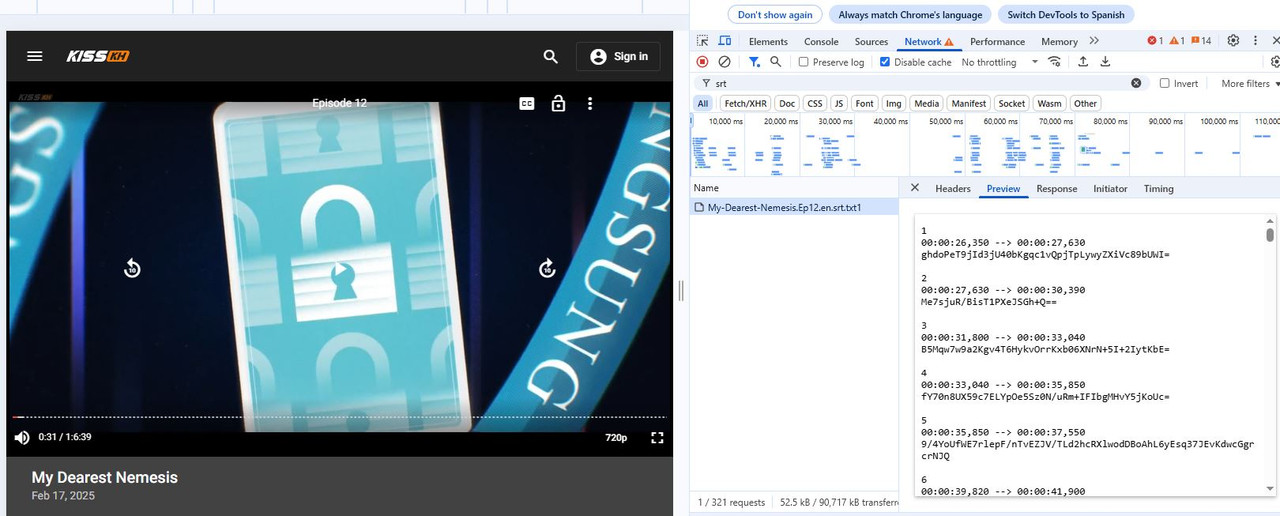This screenshot has height=516, width=1280.
Task: Filter requests by CSS
Action: [815, 104]
